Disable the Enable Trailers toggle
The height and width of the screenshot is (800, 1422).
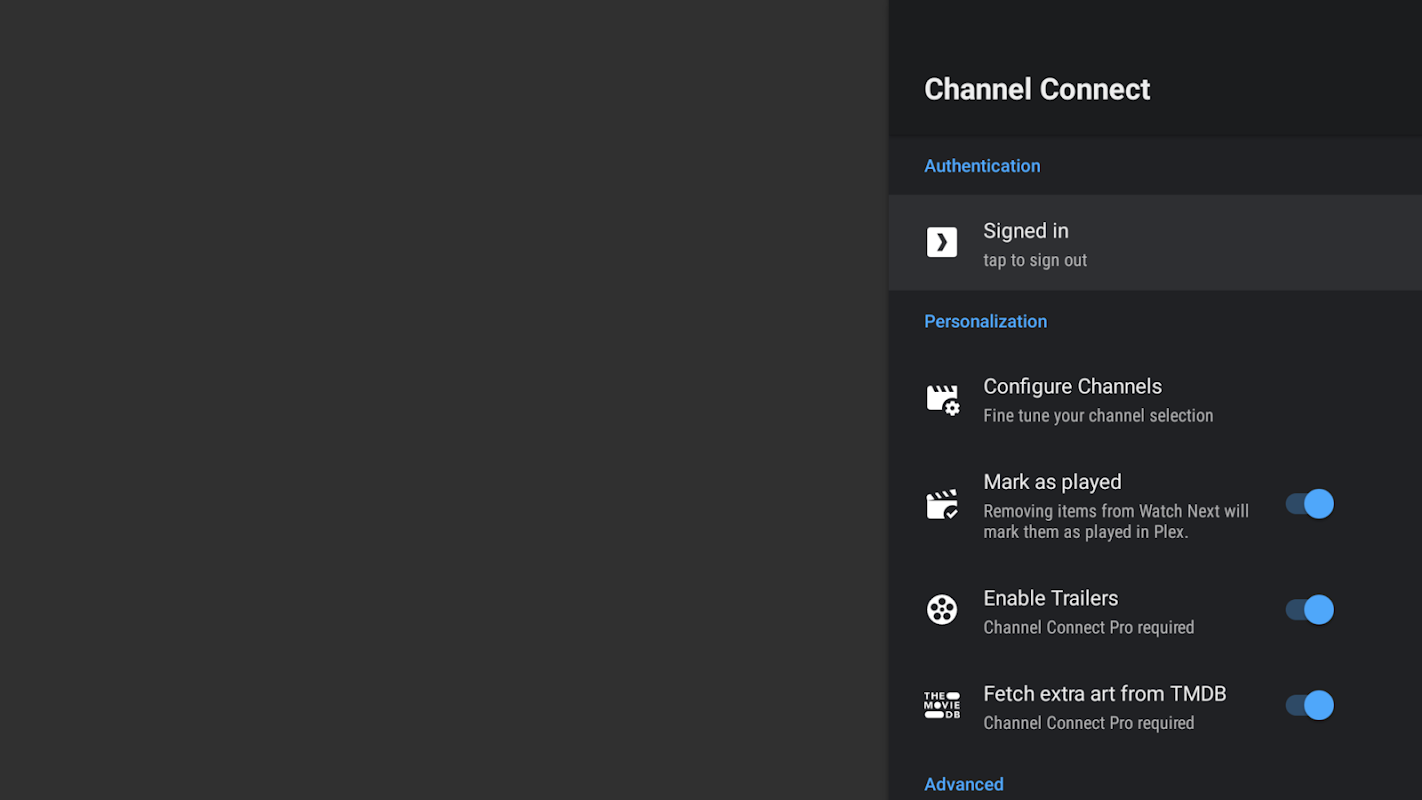tap(1310, 609)
